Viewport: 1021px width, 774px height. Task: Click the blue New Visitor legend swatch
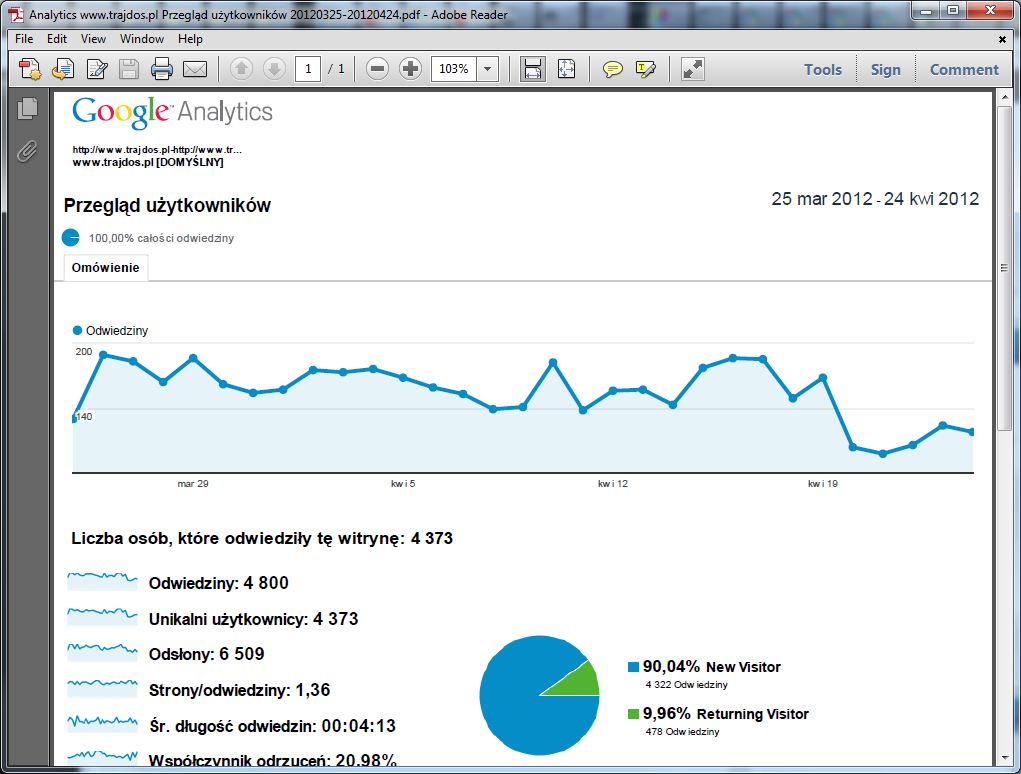pyautogui.click(x=633, y=667)
